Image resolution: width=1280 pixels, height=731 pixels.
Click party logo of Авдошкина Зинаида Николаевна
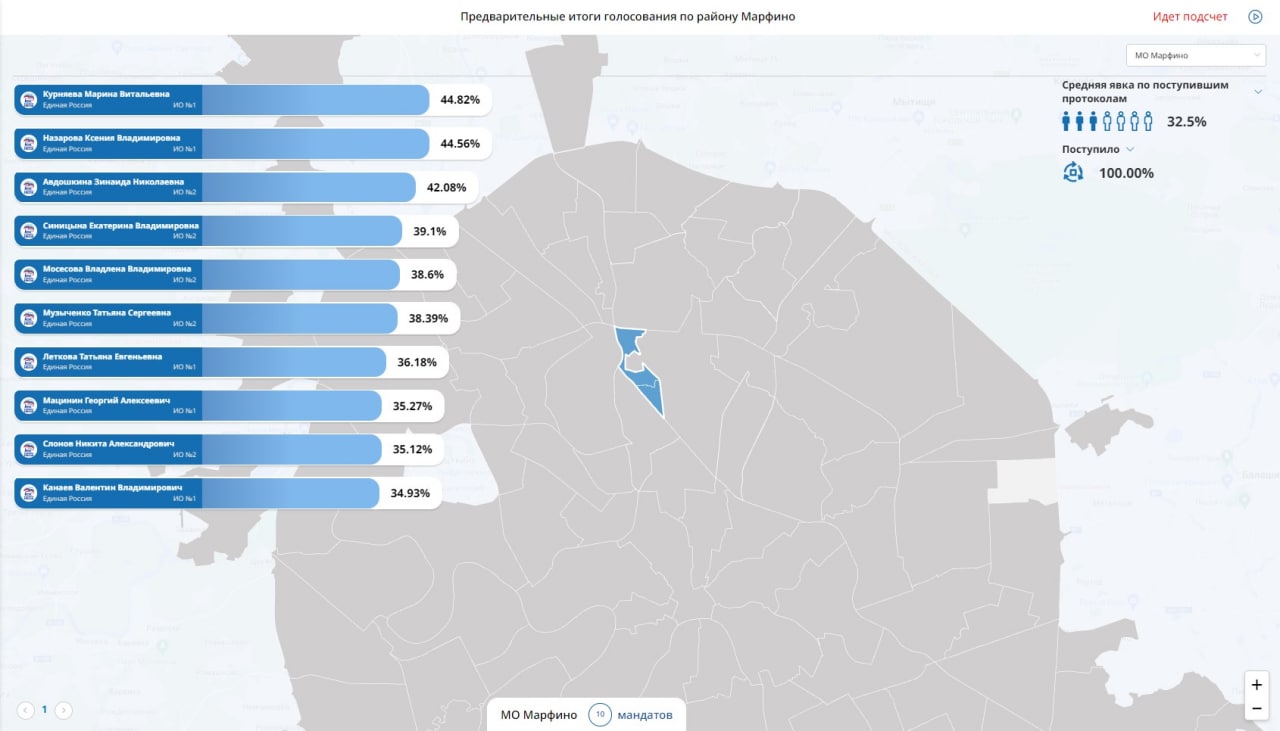point(29,187)
